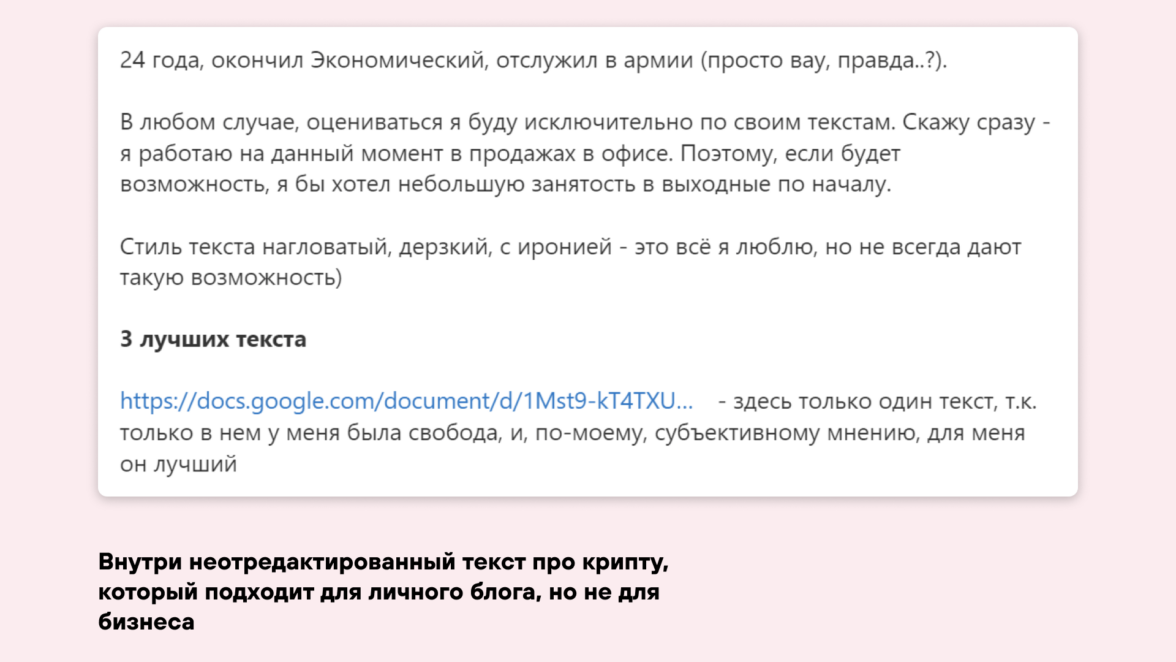Open the docs.google.com document link

point(406,402)
